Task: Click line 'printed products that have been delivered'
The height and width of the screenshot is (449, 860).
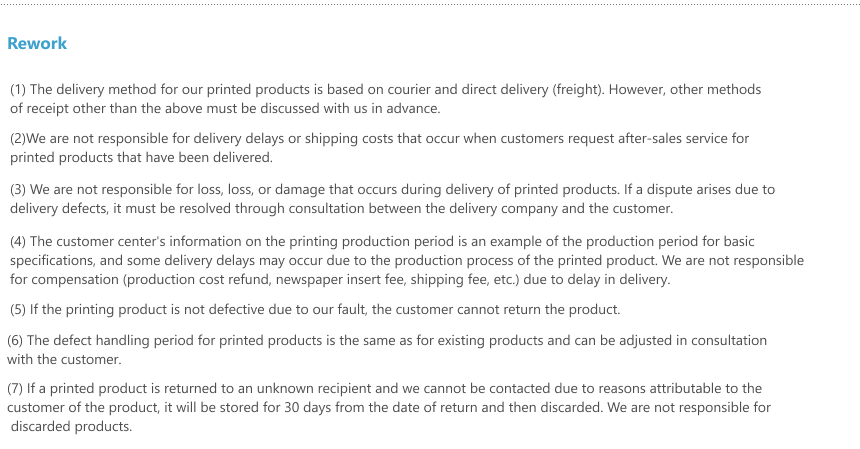Action: [x=141, y=157]
